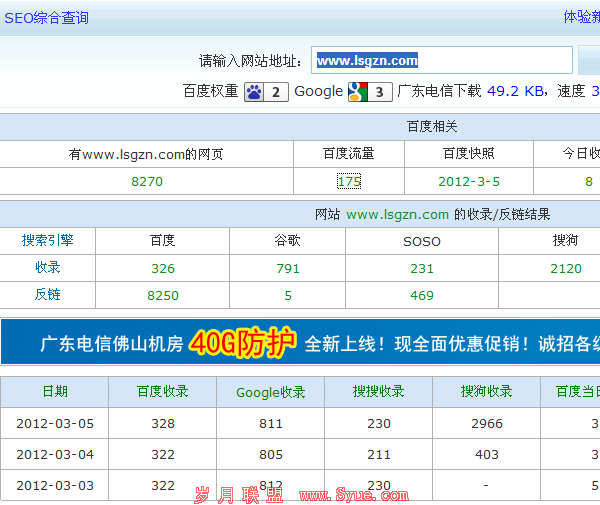This screenshot has width=600, height=505.
Task: Open the Baidu backlink count 8250
Action: [163, 295]
